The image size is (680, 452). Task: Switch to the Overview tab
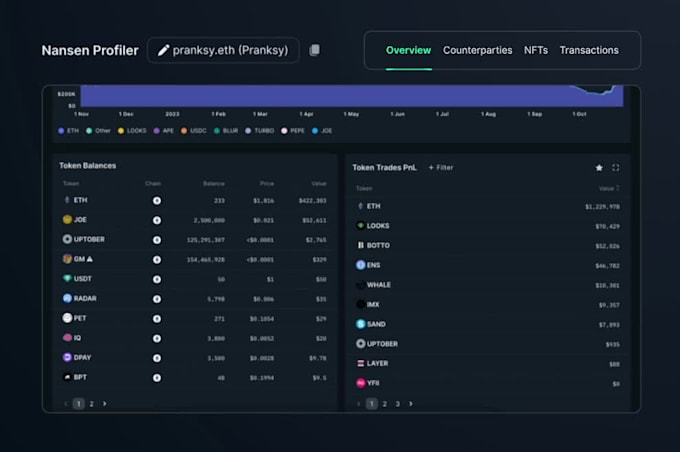[x=409, y=50]
